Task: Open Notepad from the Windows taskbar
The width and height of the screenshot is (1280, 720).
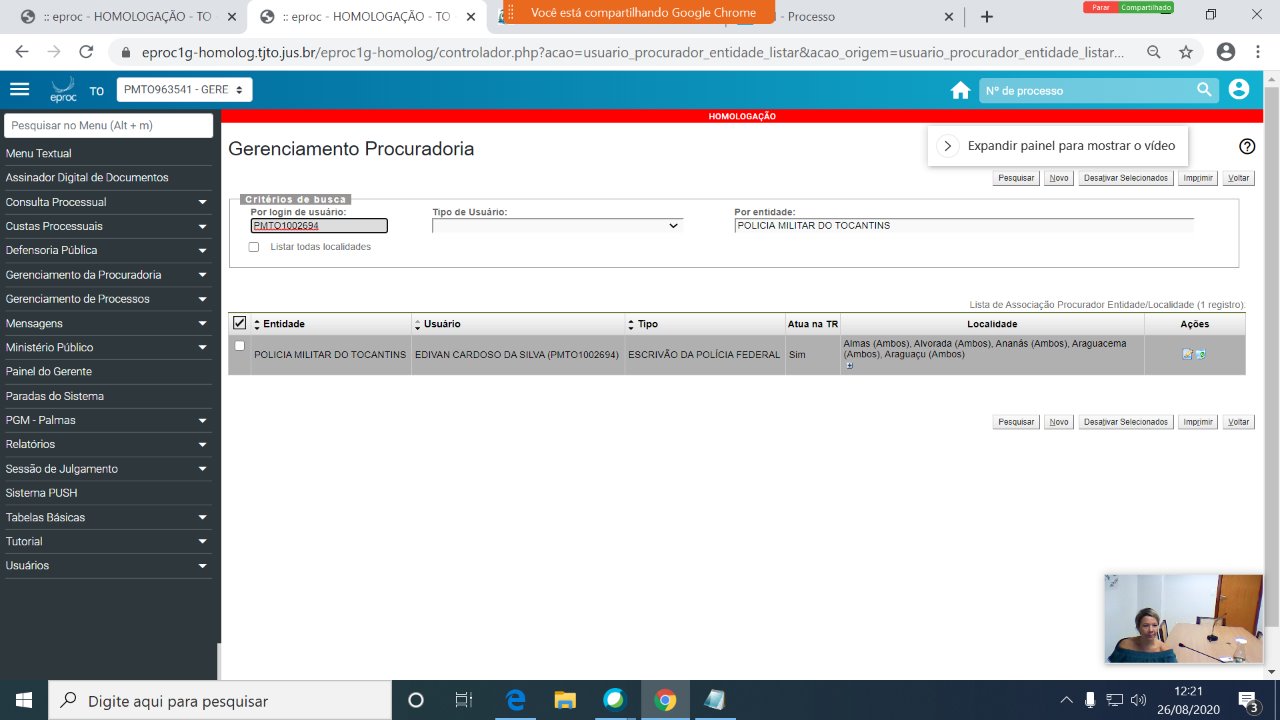Action: click(714, 699)
